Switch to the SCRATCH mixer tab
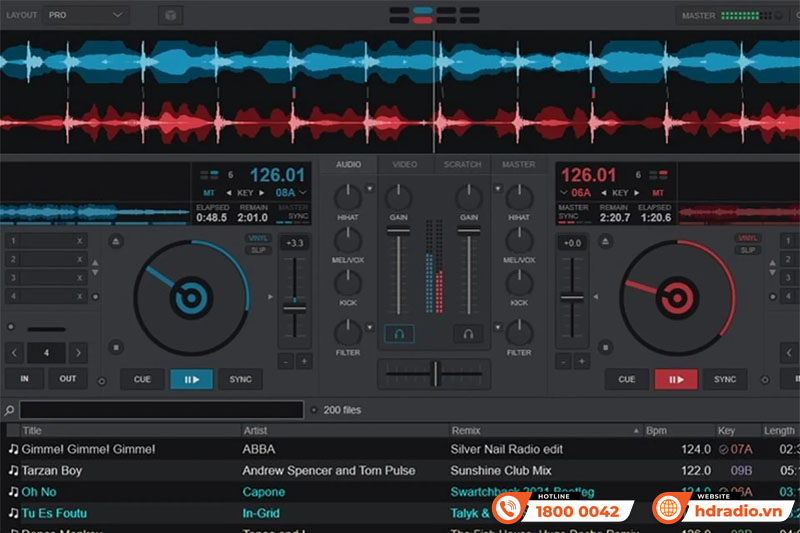This screenshot has width=800, height=533. (462, 164)
